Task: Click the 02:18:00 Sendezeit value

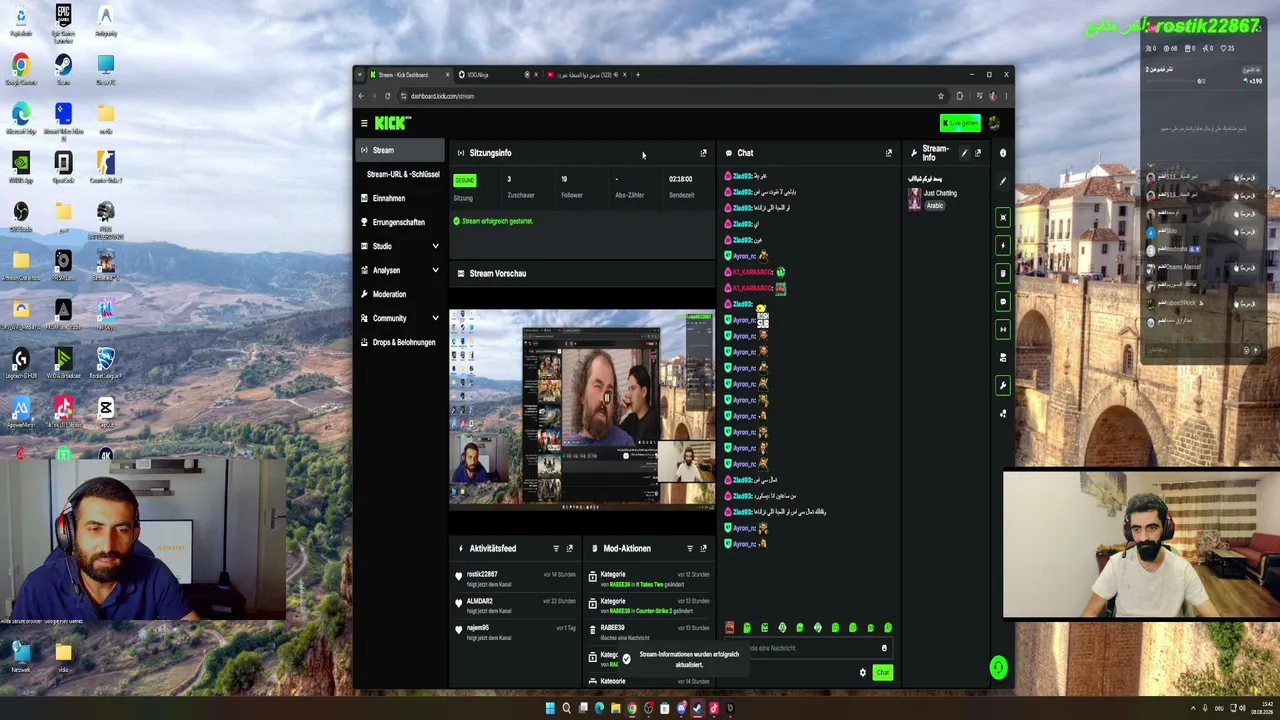Action: pyautogui.click(x=680, y=179)
